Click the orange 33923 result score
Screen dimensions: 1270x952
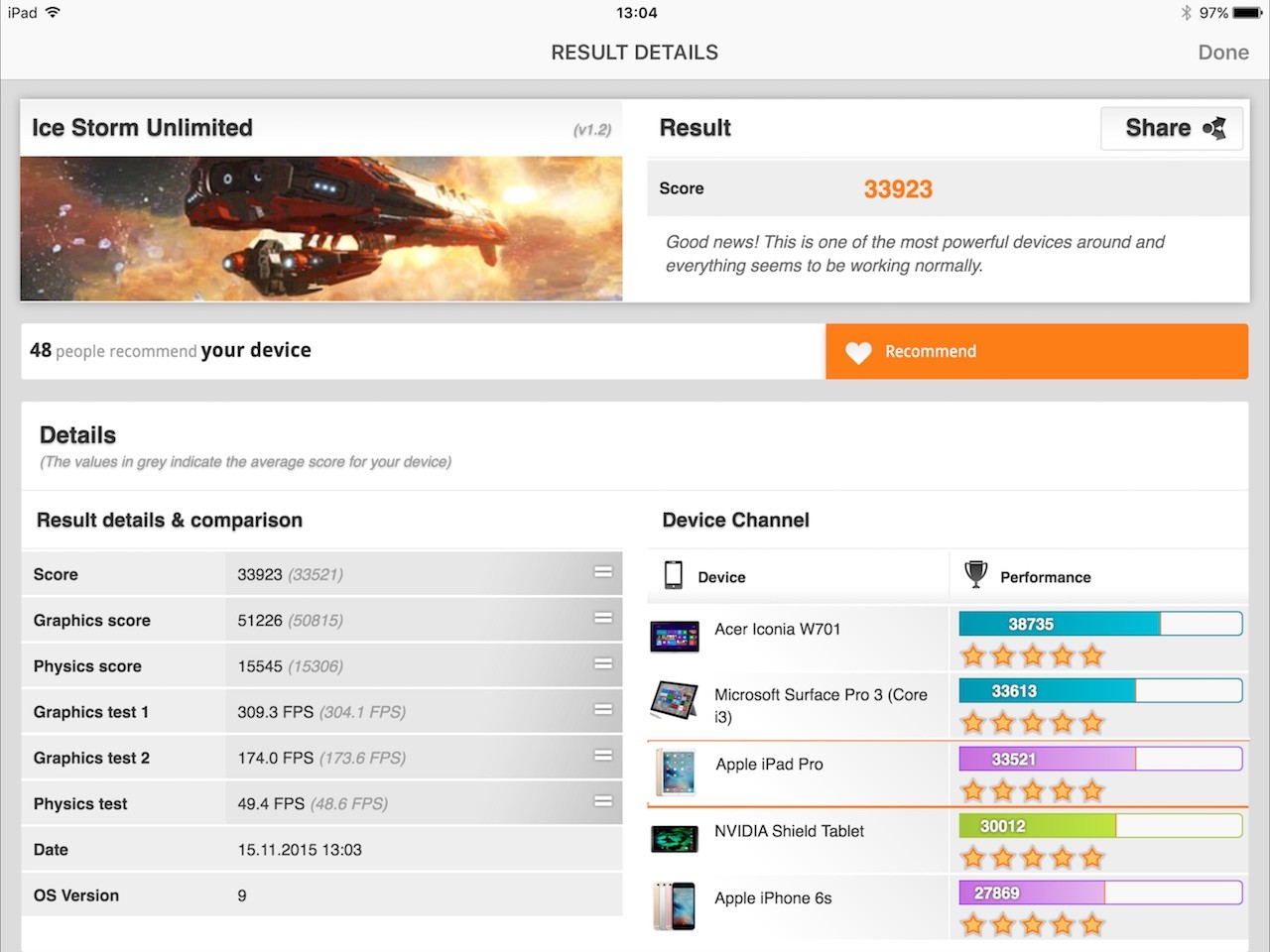point(898,189)
